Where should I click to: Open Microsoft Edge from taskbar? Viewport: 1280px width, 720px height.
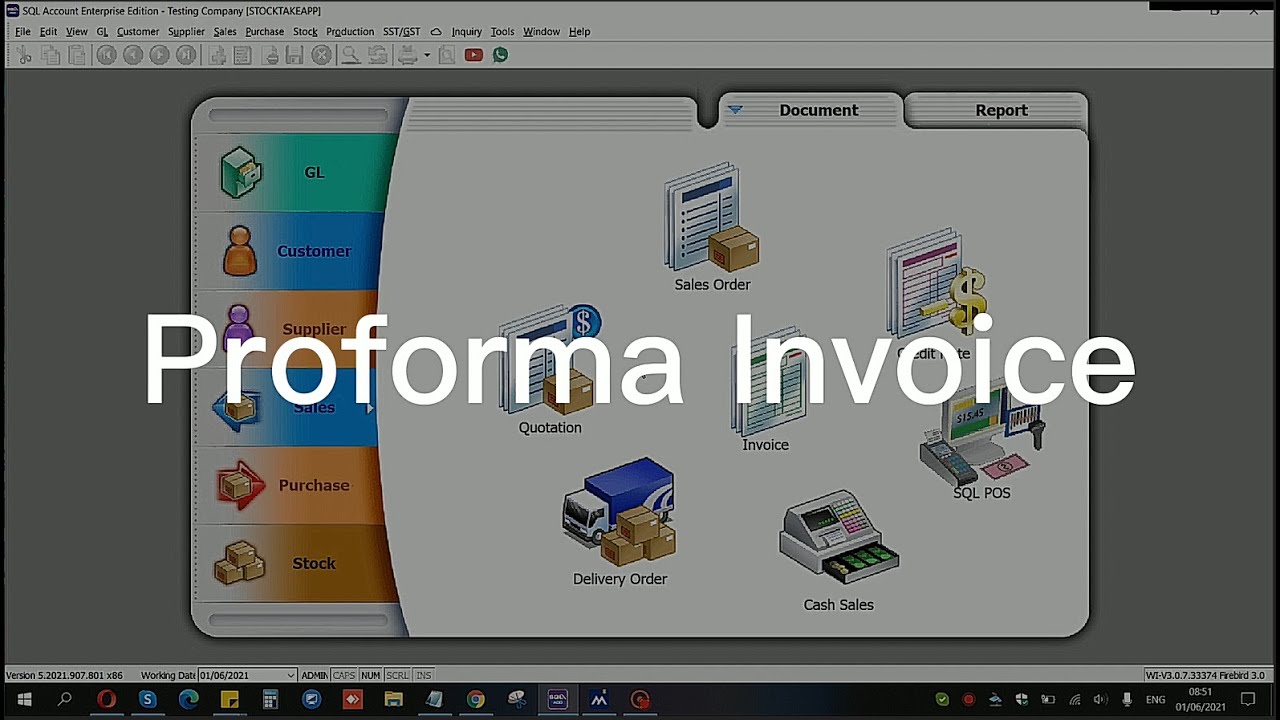pyautogui.click(x=188, y=700)
